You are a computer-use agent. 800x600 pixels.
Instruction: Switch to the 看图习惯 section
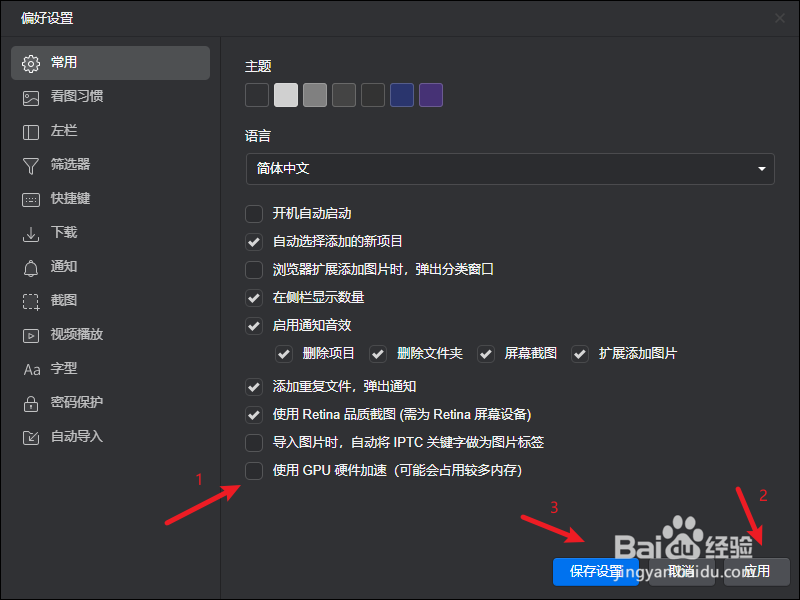(110, 97)
